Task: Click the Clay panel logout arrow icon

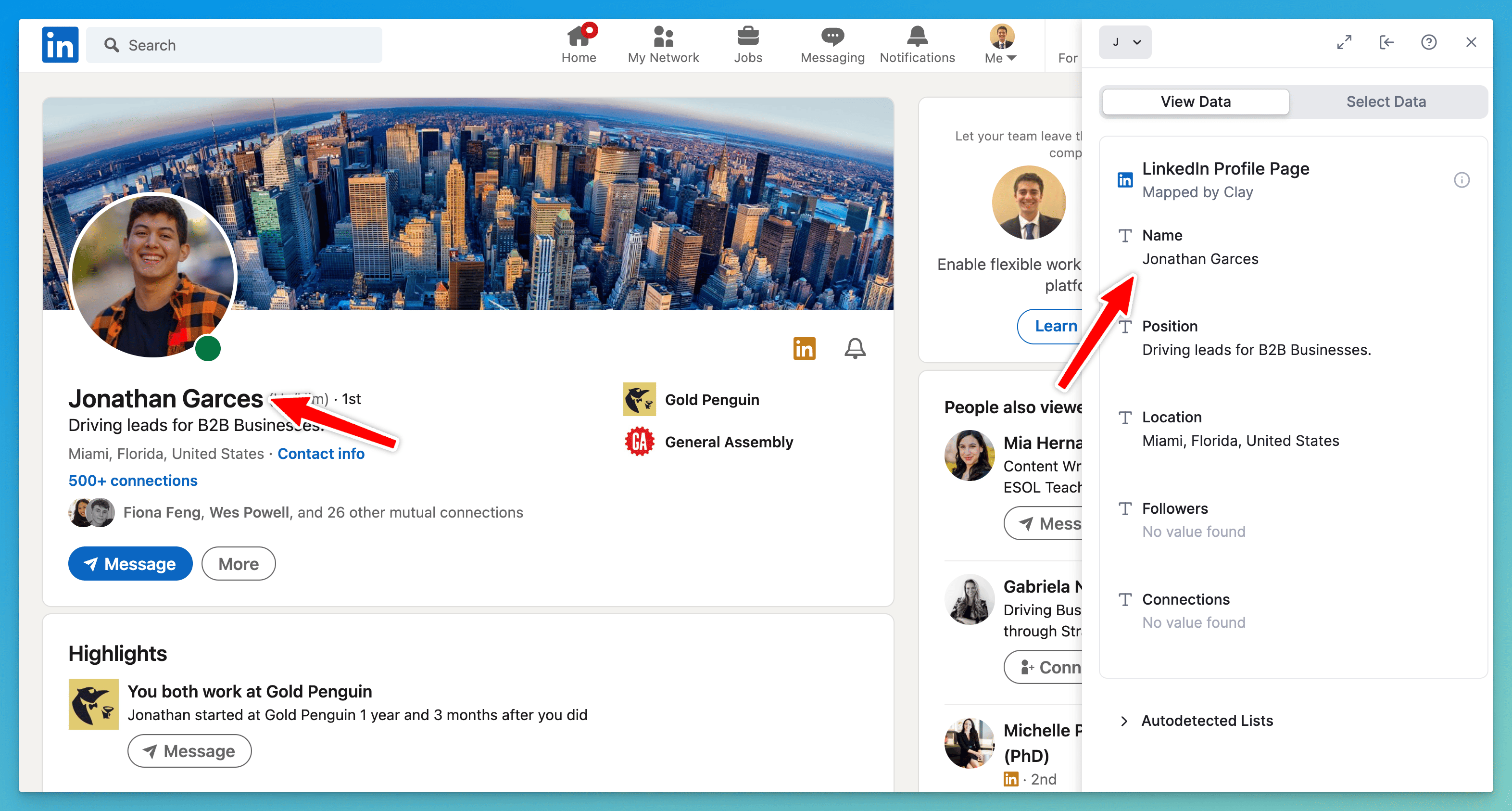Action: pos(1386,42)
